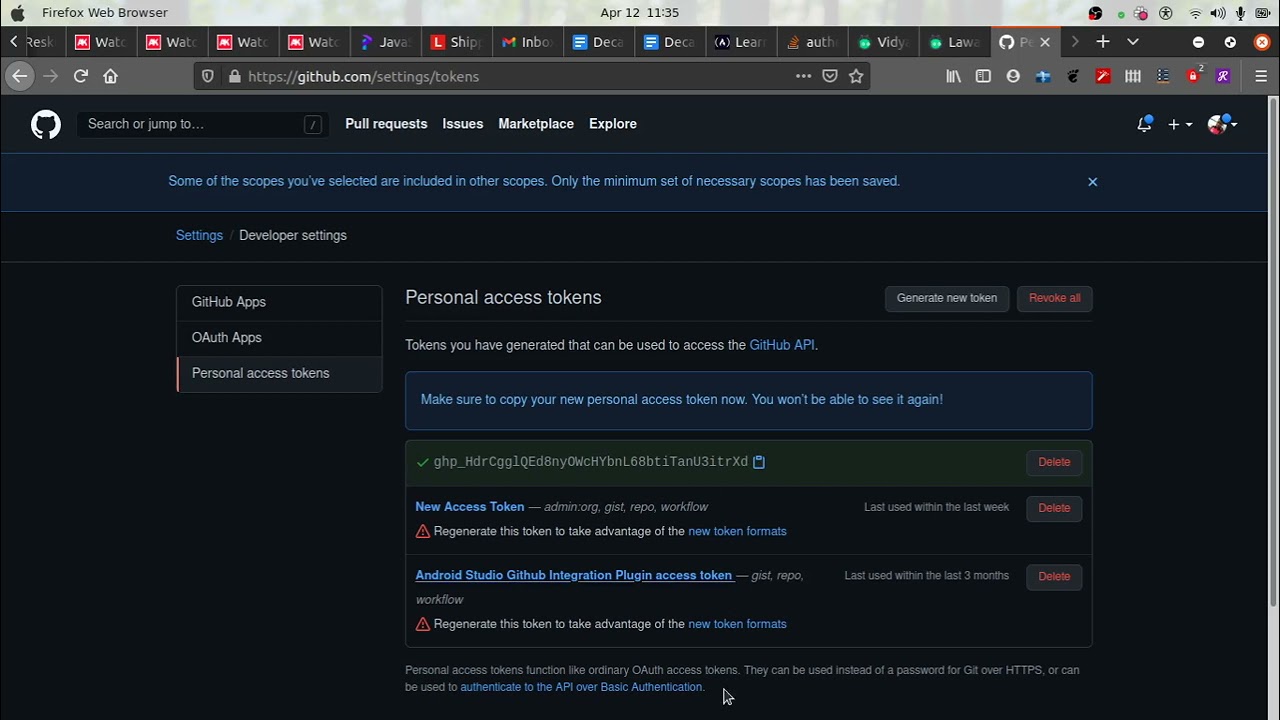Image resolution: width=1280 pixels, height=720 pixels.
Task: Delete the newly generated ghp token
Action: click(x=1054, y=462)
